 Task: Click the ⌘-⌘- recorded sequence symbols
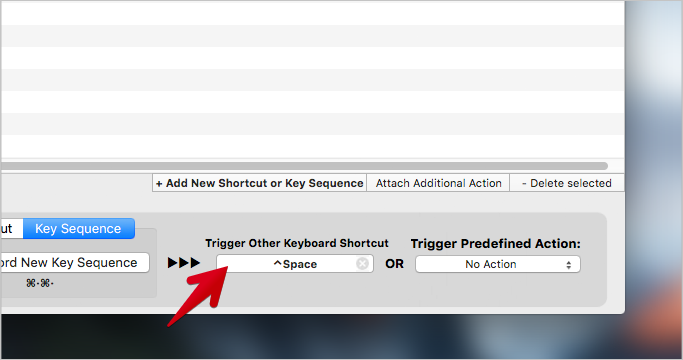40,283
